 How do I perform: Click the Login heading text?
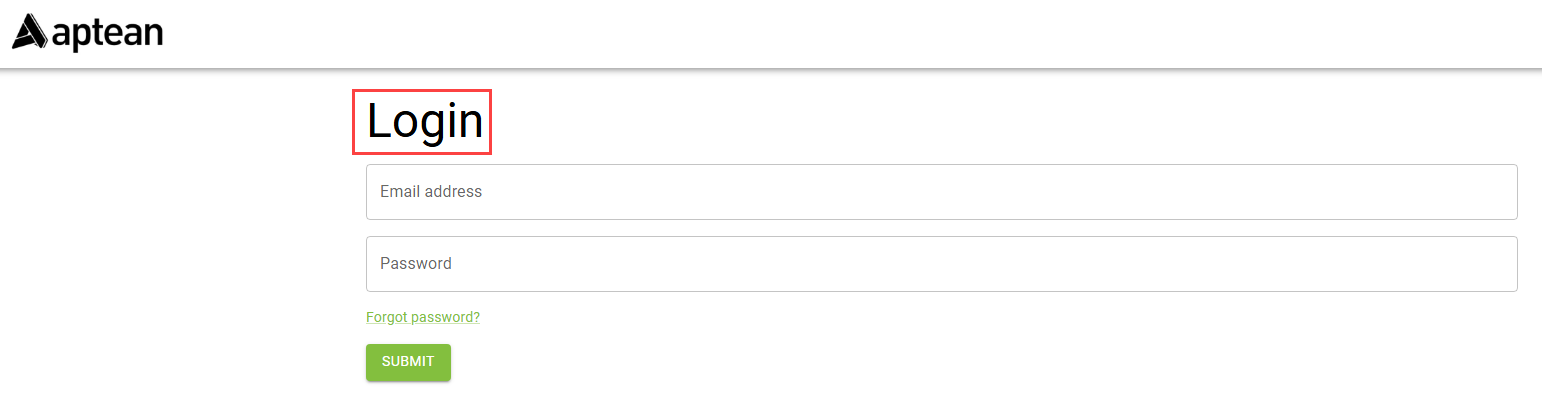click(424, 122)
